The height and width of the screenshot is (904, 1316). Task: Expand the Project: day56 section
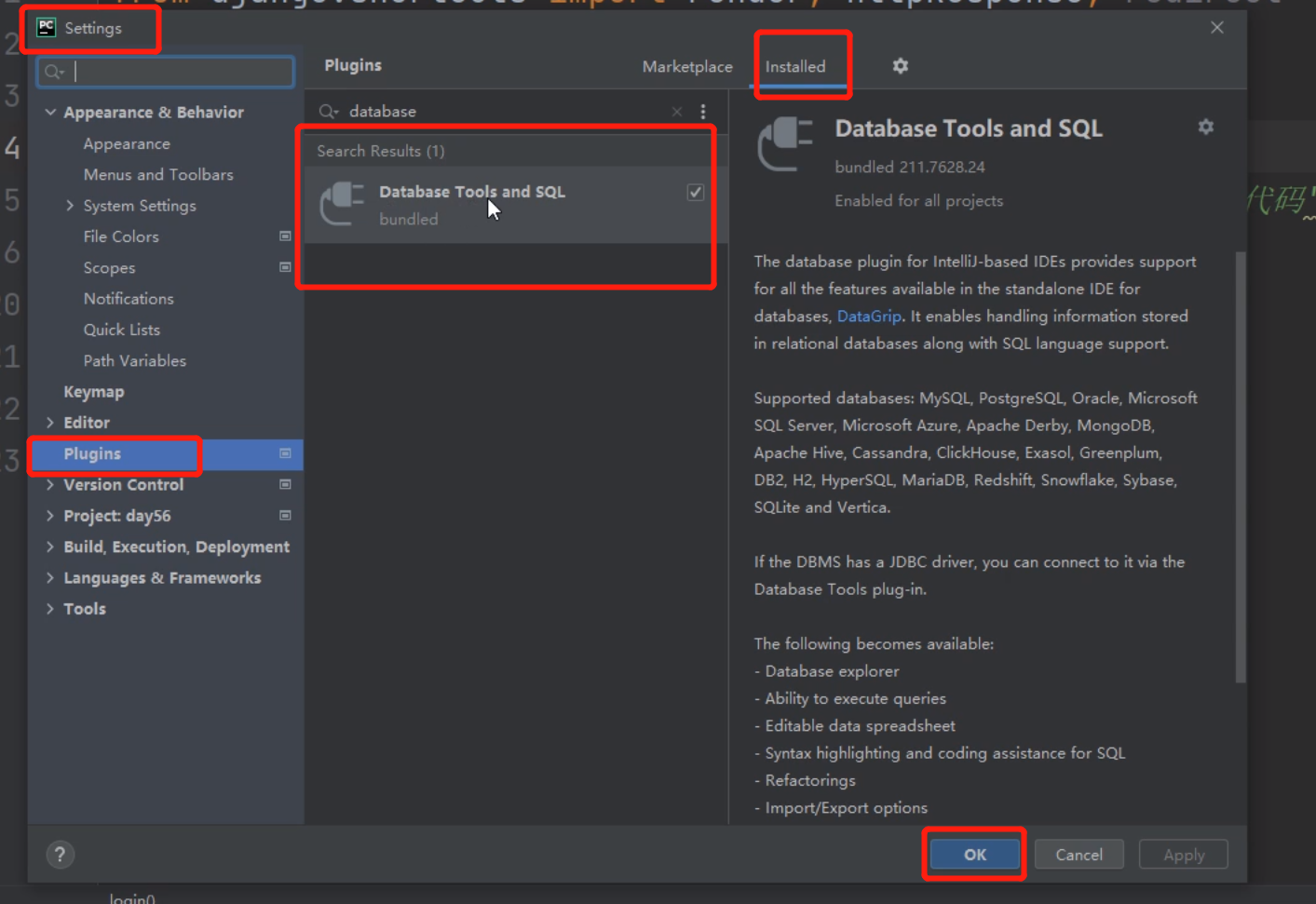tap(50, 516)
